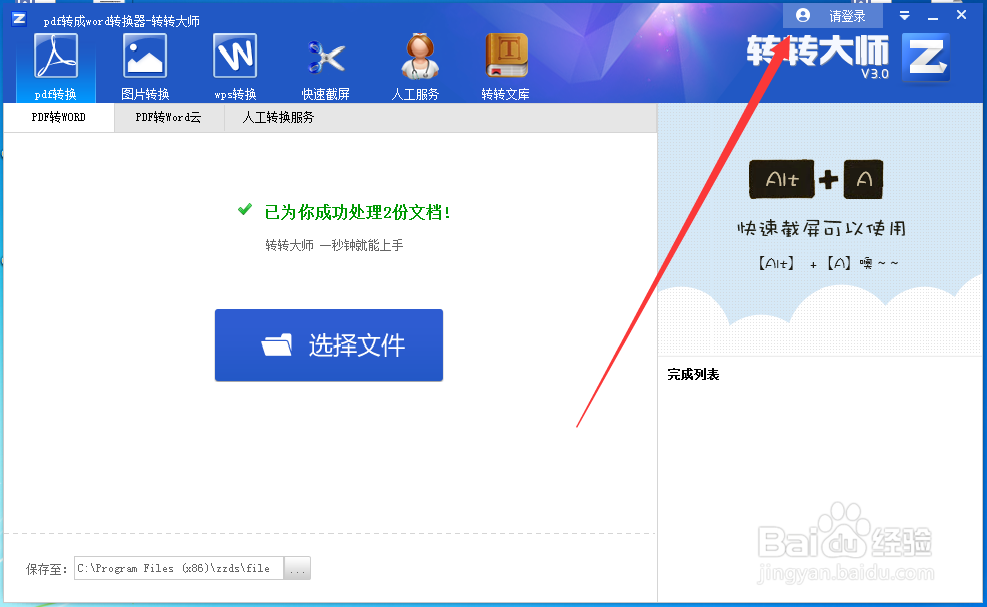Click the 转转大师 Z logo
Viewport: 987px width, 607px height.
pos(925,58)
